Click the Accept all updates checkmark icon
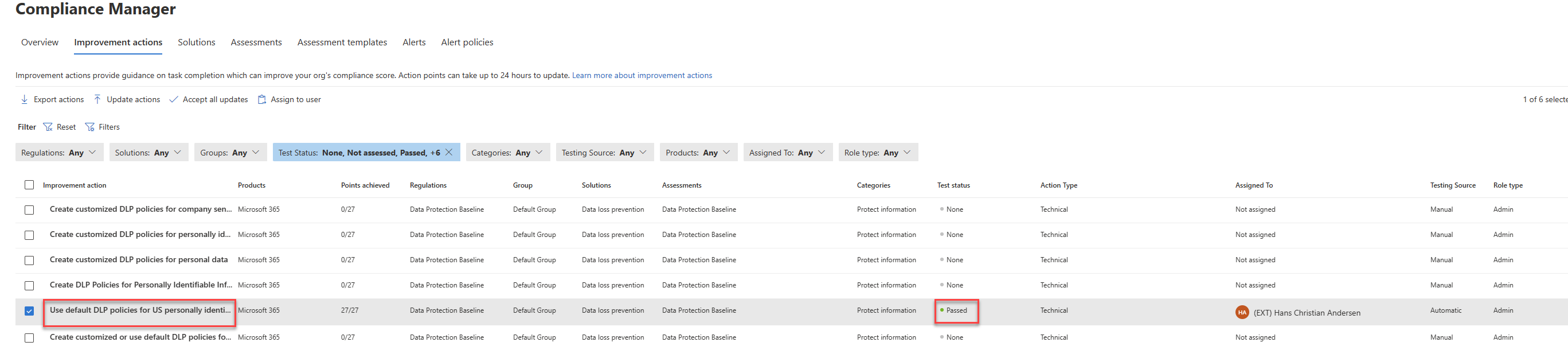The height and width of the screenshot is (346, 1568). [x=174, y=99]
